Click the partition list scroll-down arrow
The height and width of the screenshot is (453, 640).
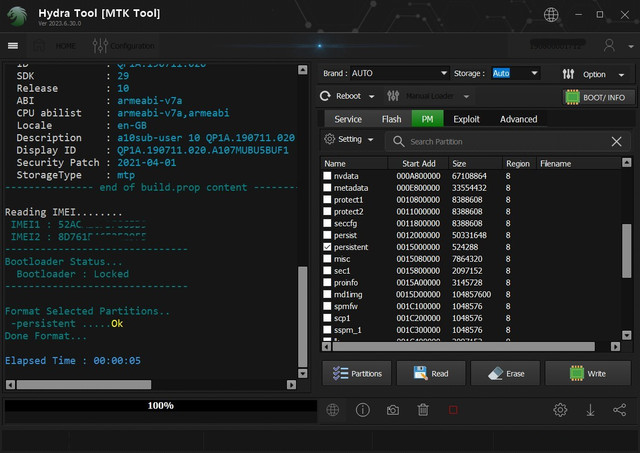(x=627, y=335)
